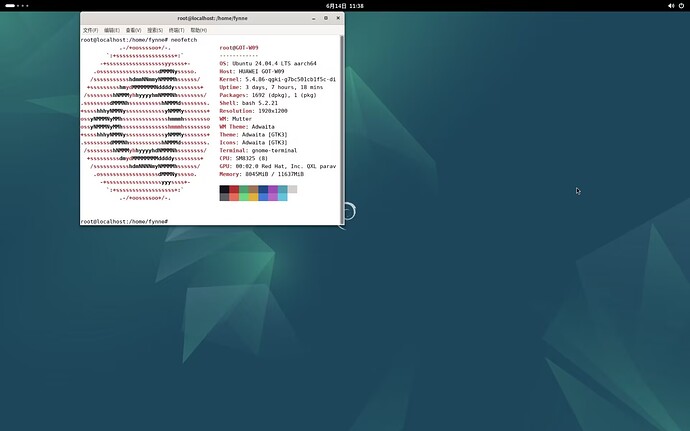Viewport: 690px width, 431px height.
Task: Open the 帮助(H) menu in the terminal
Action: point(198,30)
